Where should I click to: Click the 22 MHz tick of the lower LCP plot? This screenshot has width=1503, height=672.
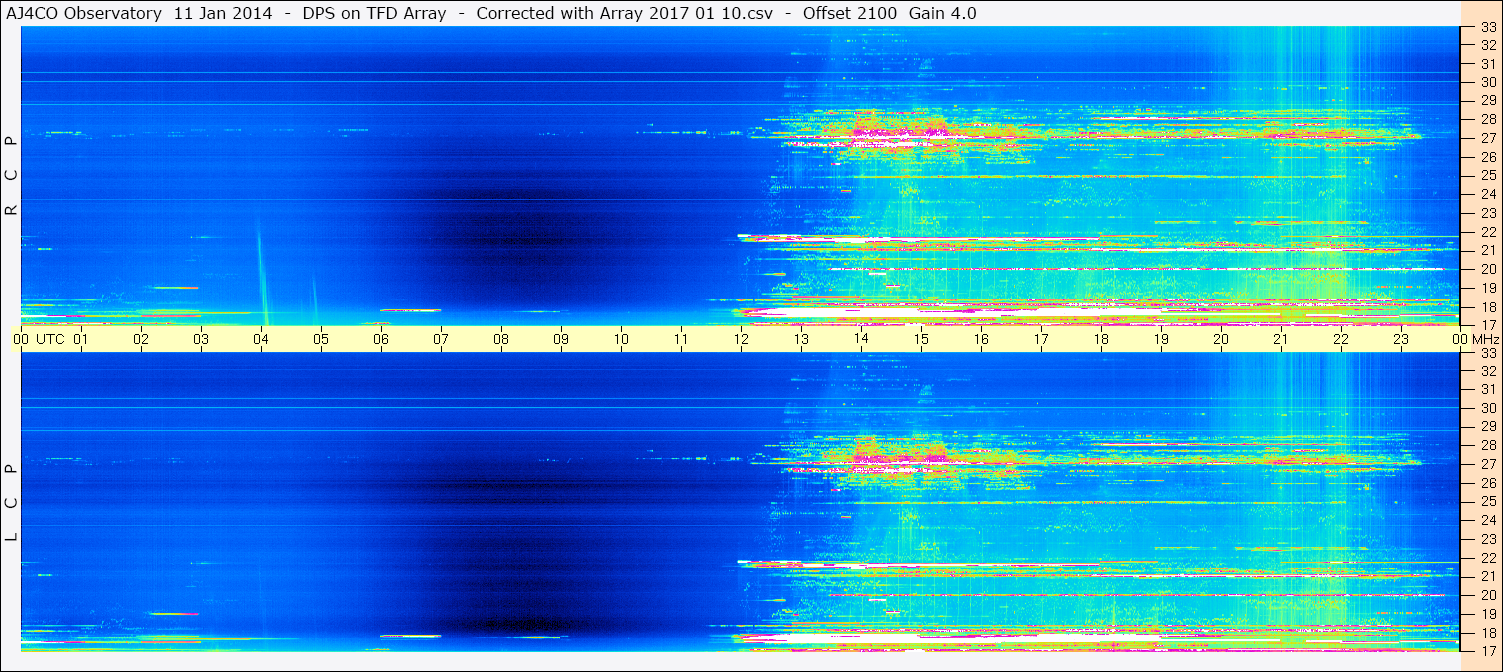point(1487,558)
